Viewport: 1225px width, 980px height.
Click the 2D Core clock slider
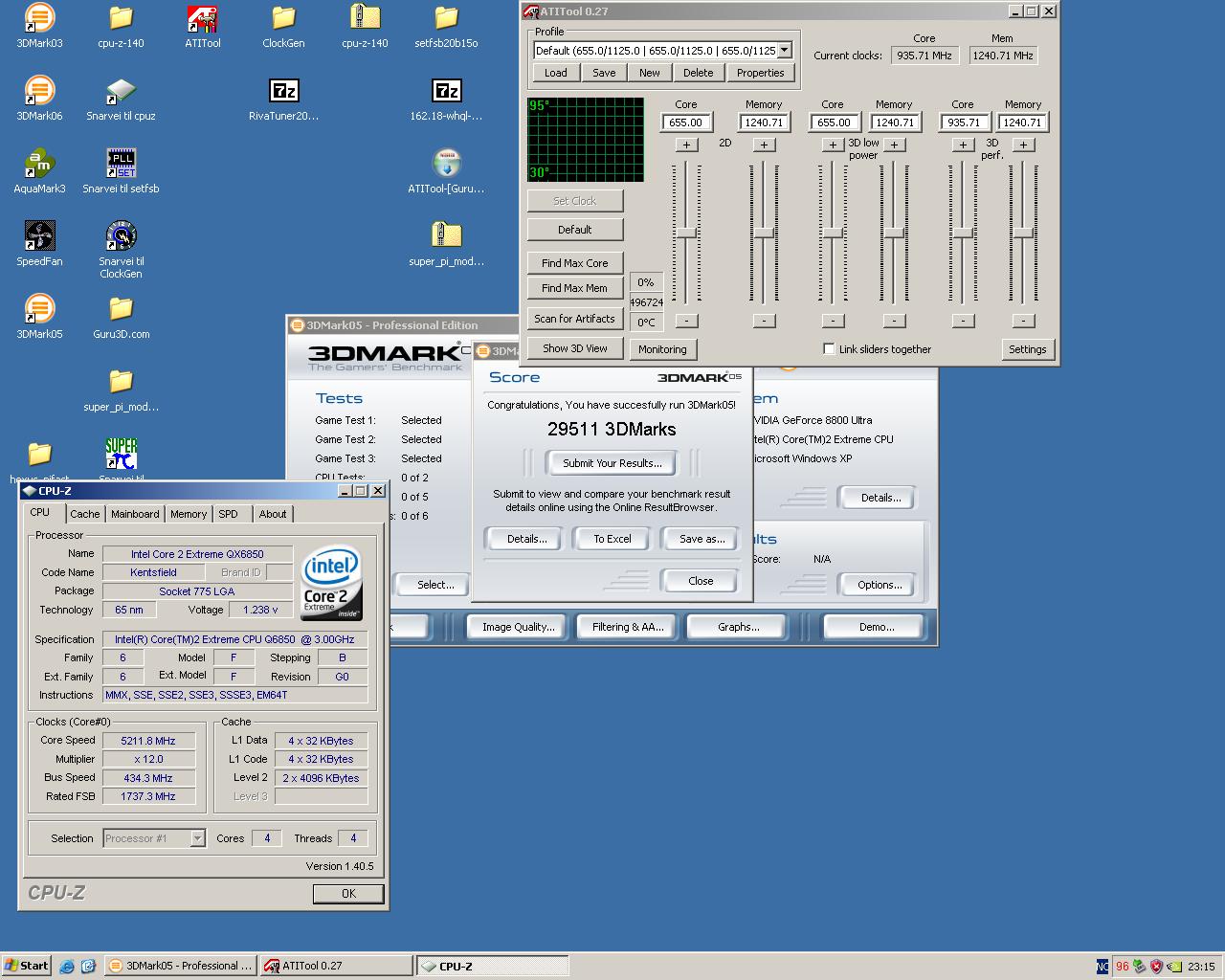(x=686, y=234)
